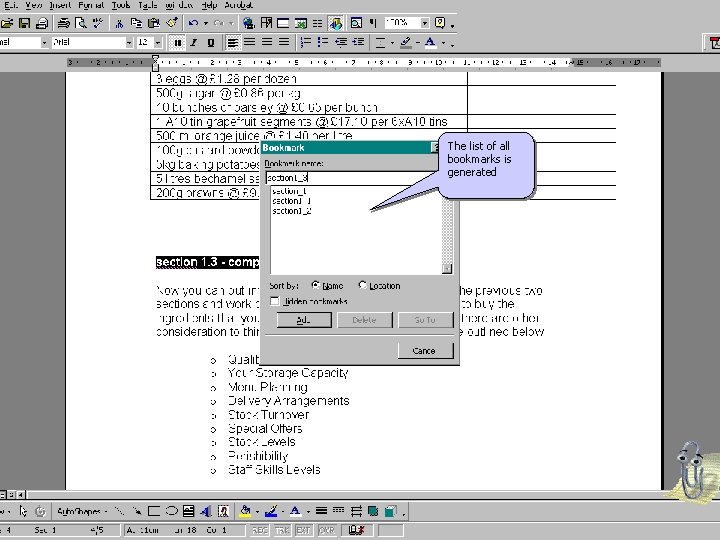
Task: Toggle Italic formatting
Action: pos(194,43)
